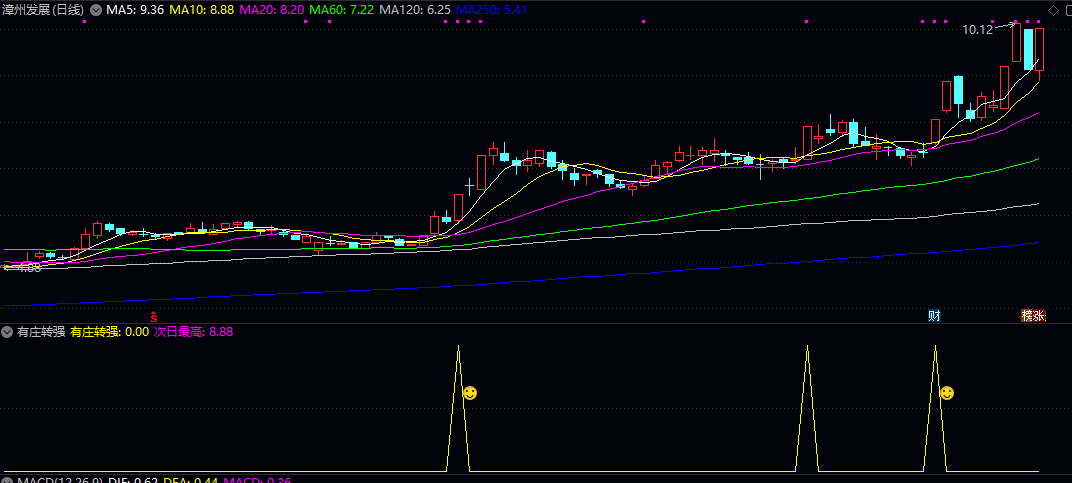This screenshot has height=483, width=1072.
Task: Click the 10.12 high price label
Action: (977, 29)
